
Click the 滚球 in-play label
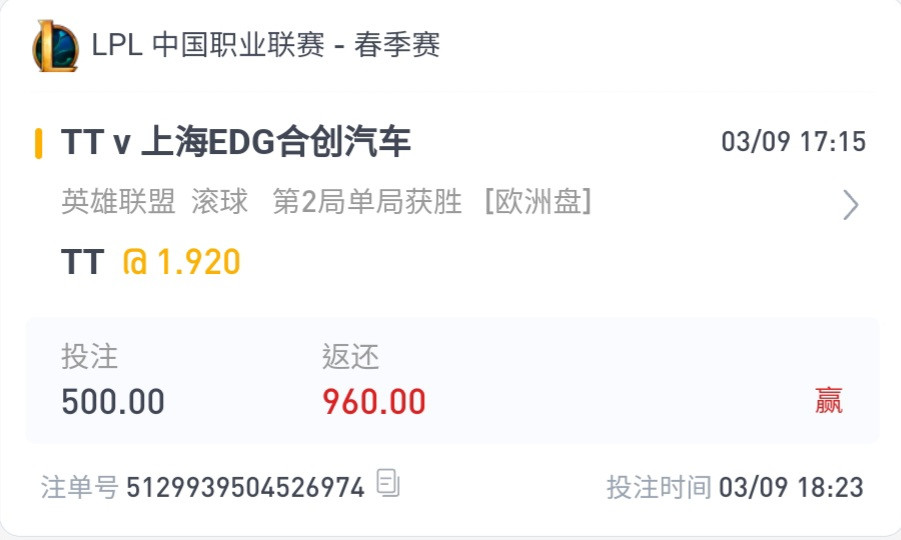tap(219, 202)
